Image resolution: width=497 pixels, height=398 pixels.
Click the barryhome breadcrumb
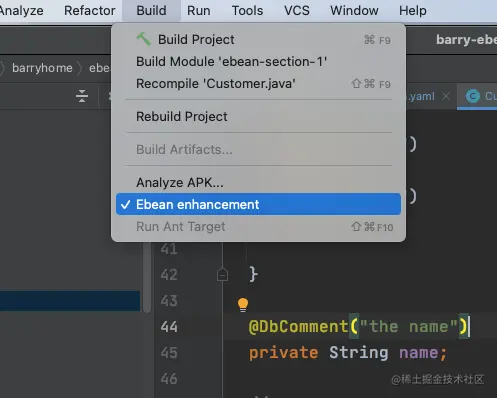pos(42,68)
